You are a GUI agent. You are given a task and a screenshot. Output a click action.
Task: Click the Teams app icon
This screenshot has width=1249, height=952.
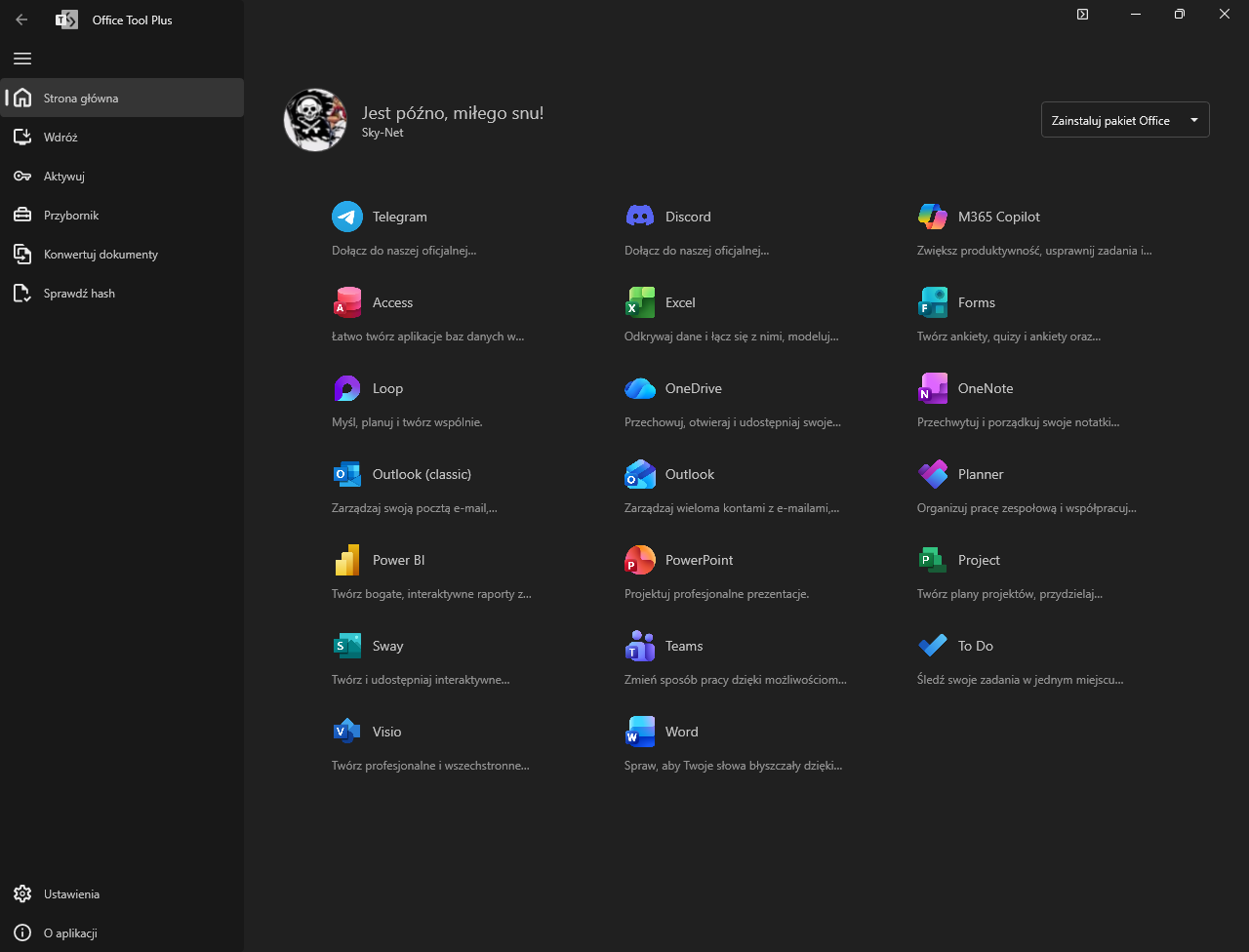[x=640, y=646]
